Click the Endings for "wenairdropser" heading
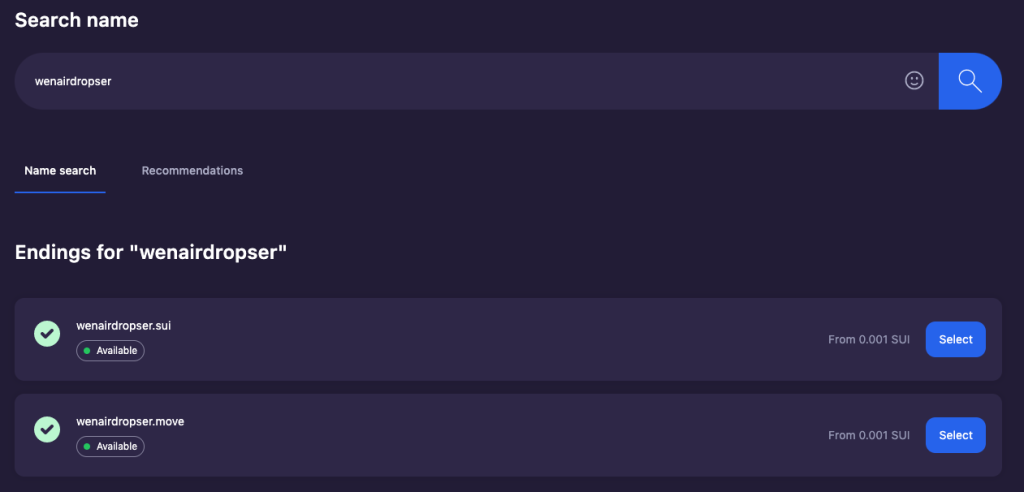 coord(151,252)
